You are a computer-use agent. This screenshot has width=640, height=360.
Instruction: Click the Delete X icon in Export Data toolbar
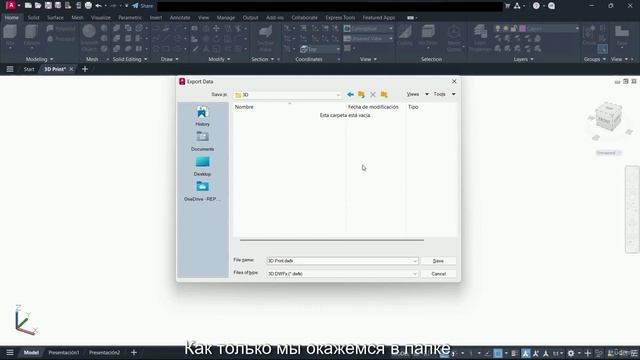(373, 94)
